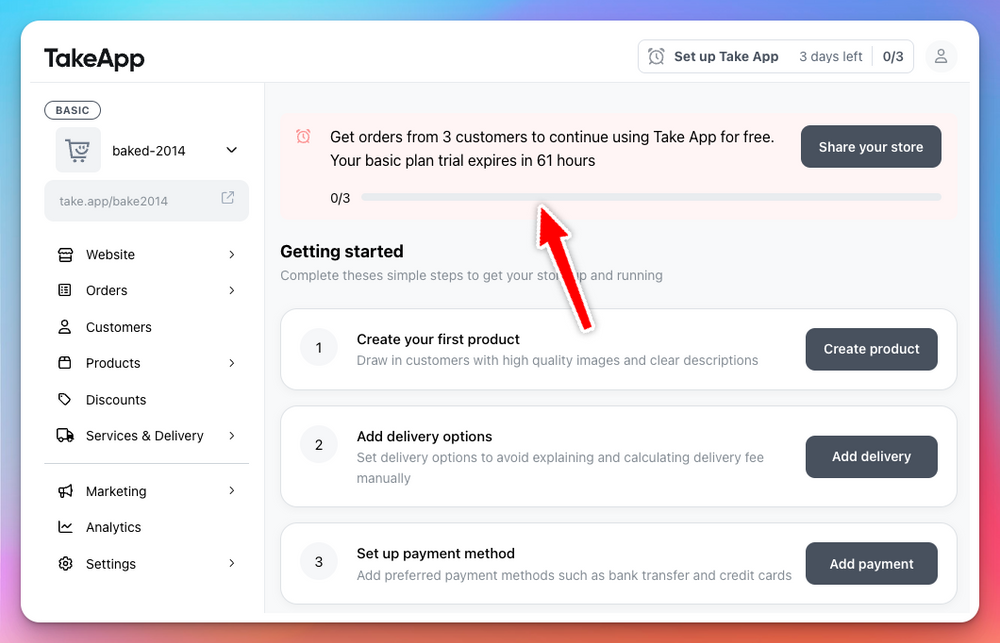
Task: Click step number 3 circle
Action: pyautogui.click(x=319, y=562)
